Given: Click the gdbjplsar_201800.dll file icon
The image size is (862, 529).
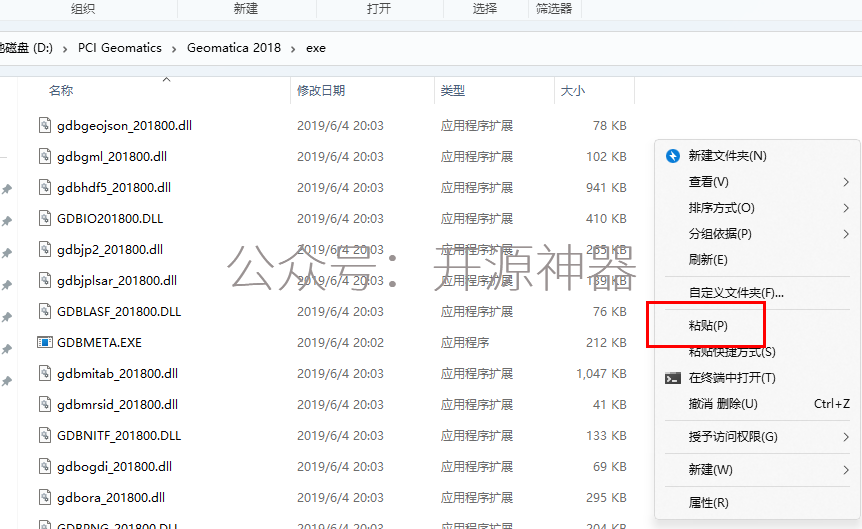Looking at the screenshot, I should pyautogui.click(x=45, y=280).
